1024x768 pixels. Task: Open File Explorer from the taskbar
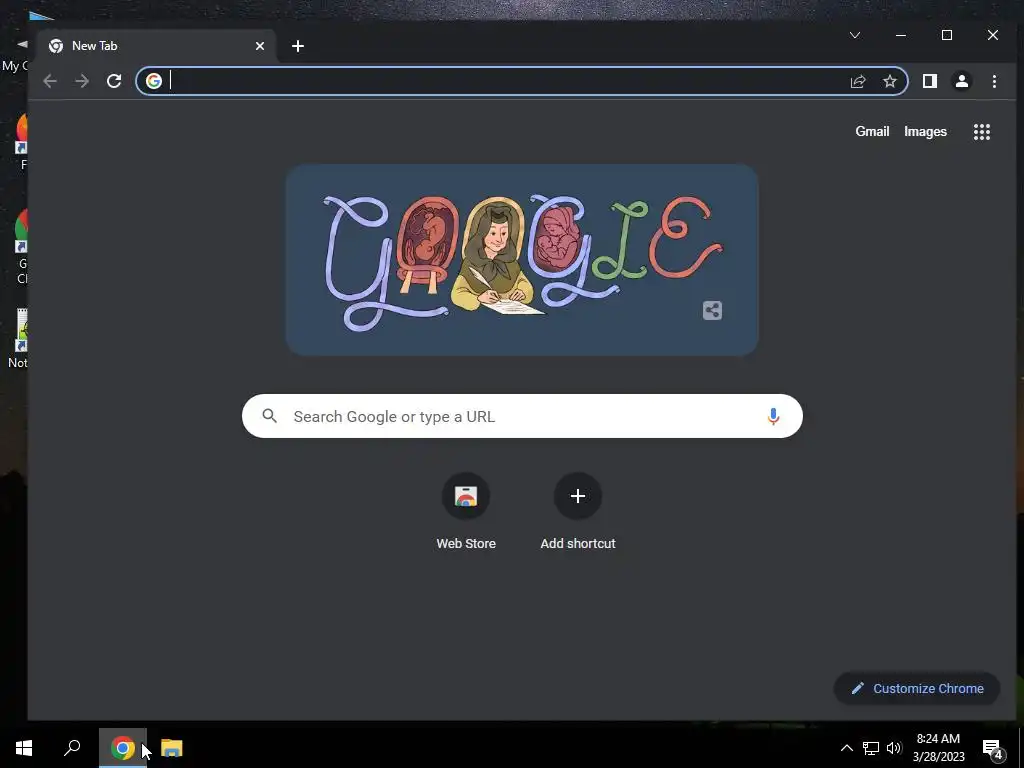coord(172,748)
